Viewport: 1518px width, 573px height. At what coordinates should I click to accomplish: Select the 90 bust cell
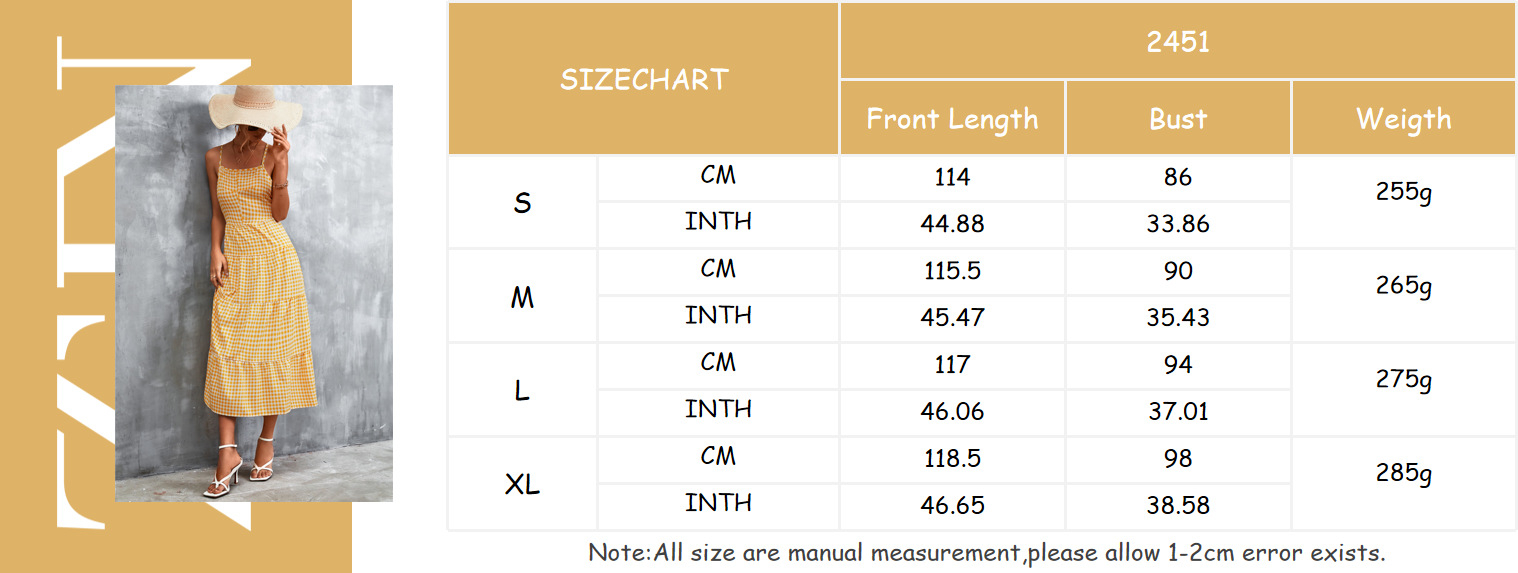pyautogui.click(x=1178, y=272)
